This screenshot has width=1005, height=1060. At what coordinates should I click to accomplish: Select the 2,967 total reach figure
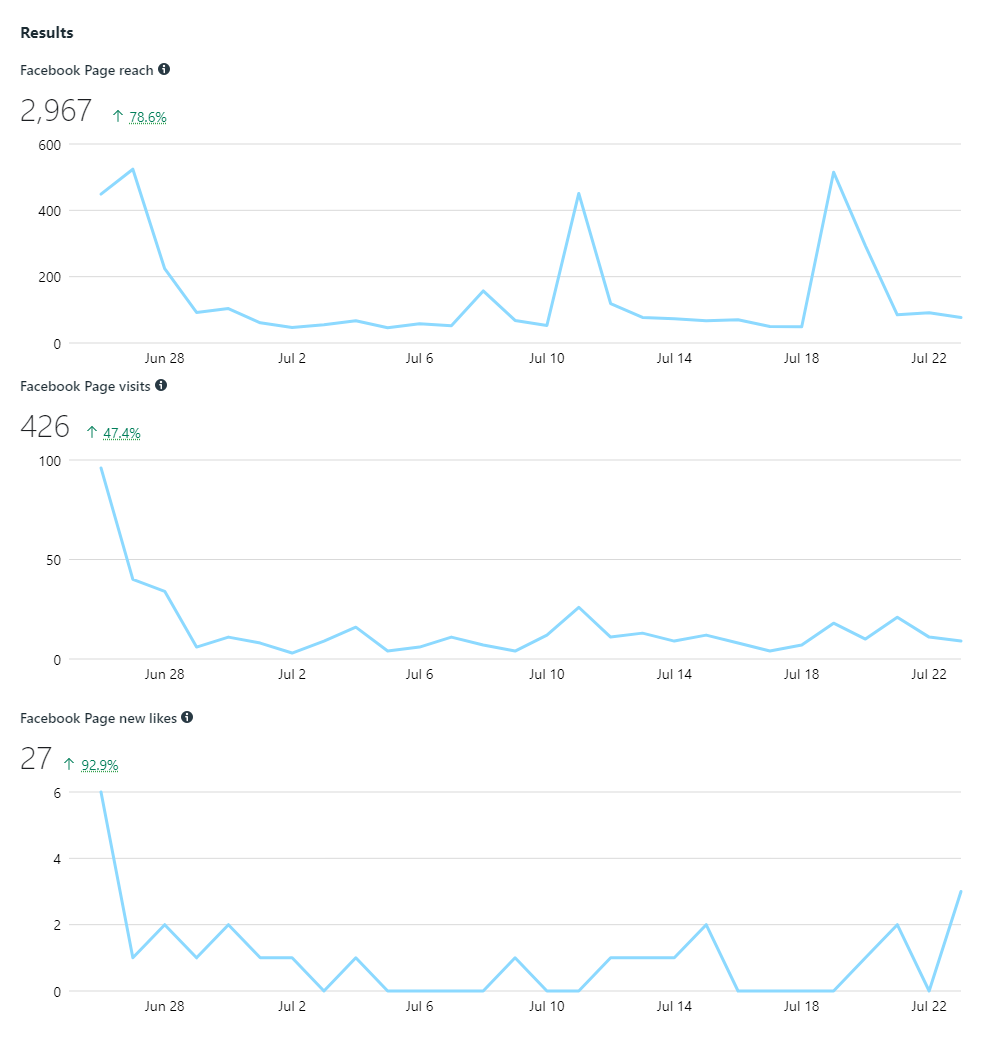coord(56,111)
